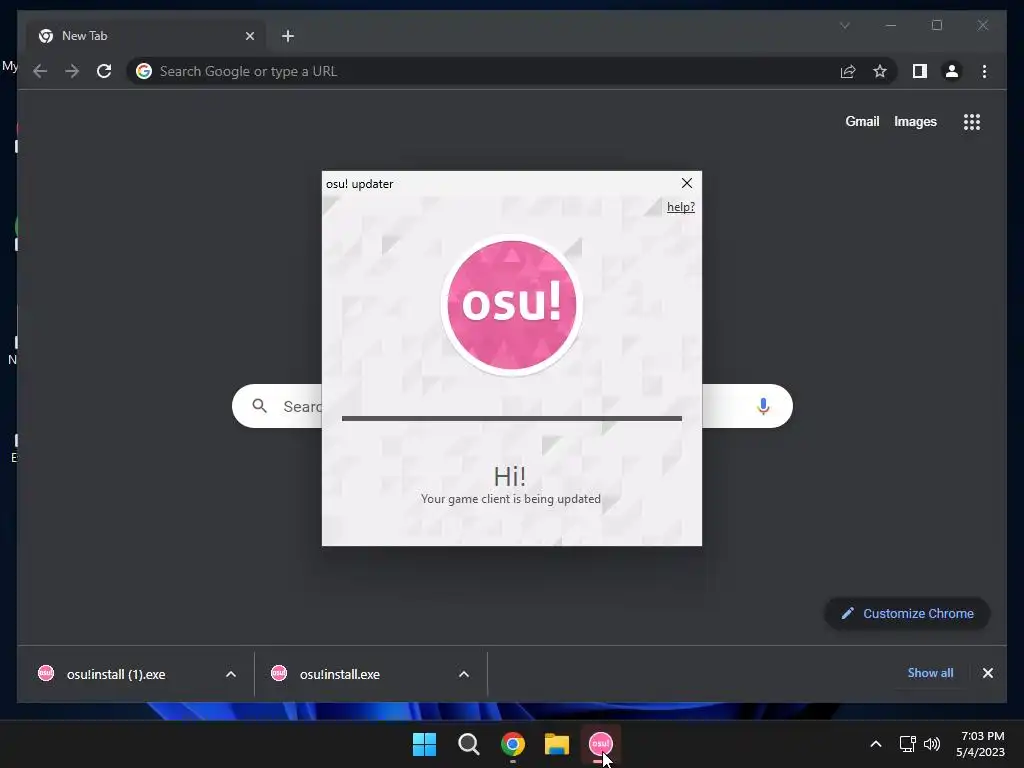Open the tab search dropdown arrow
Image resolution: width=1024 pixels, height=768 pixels.
[844, 25]
